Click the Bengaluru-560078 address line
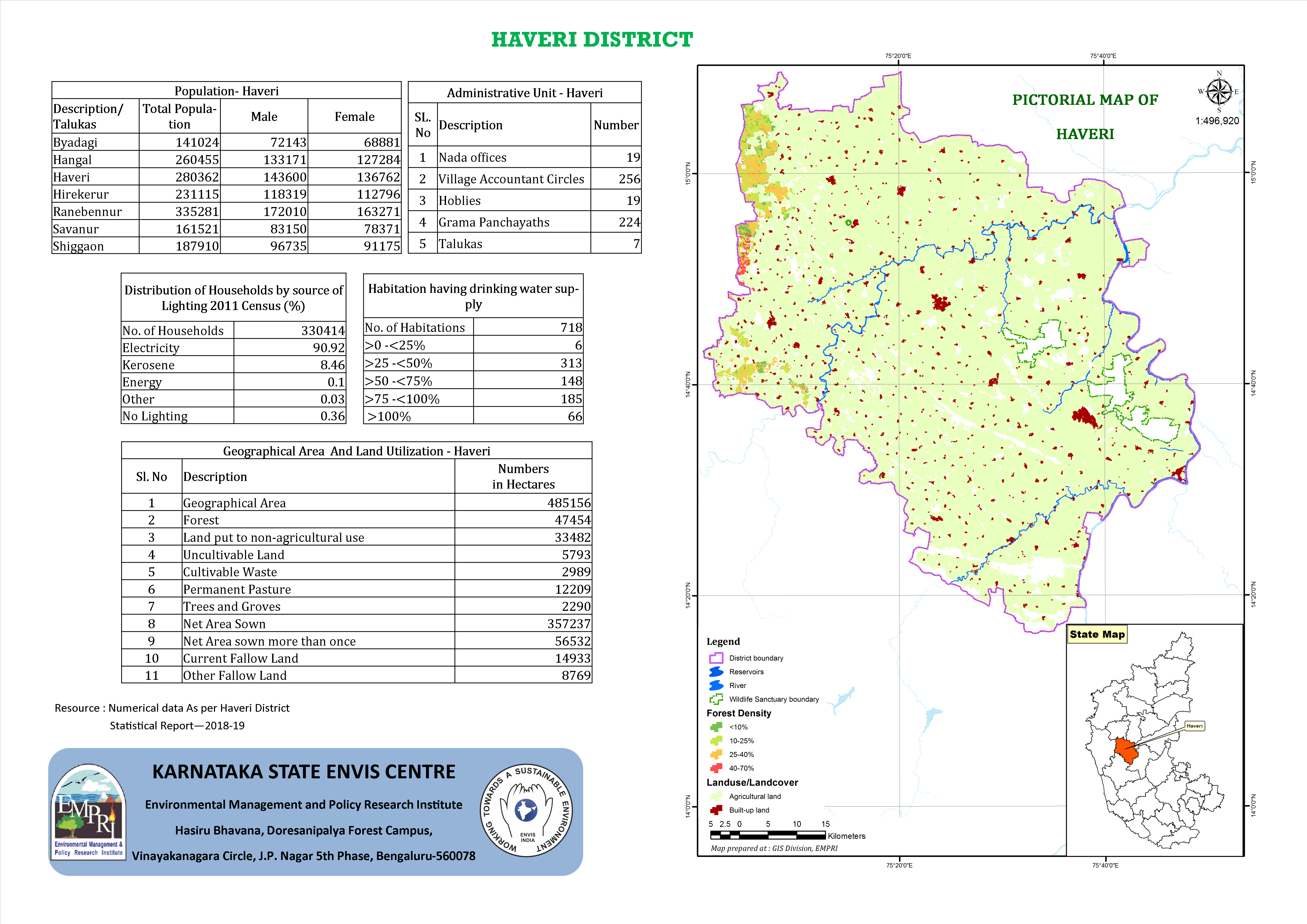 (x=304, y=856)
